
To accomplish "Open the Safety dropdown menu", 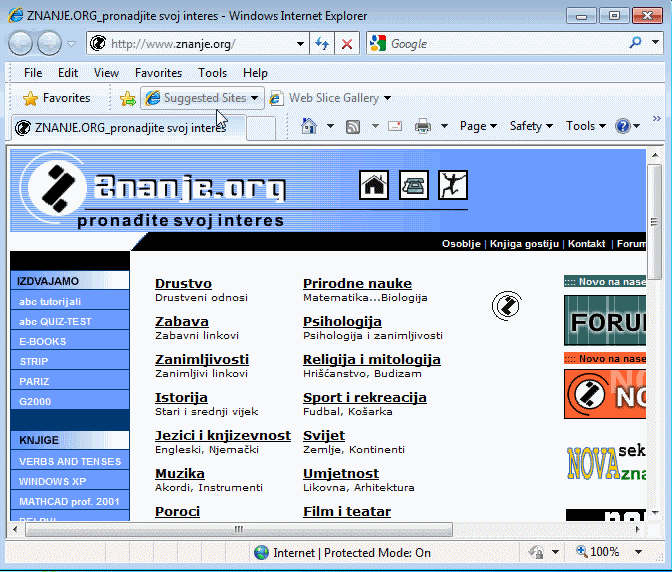I will coord(530,126).
